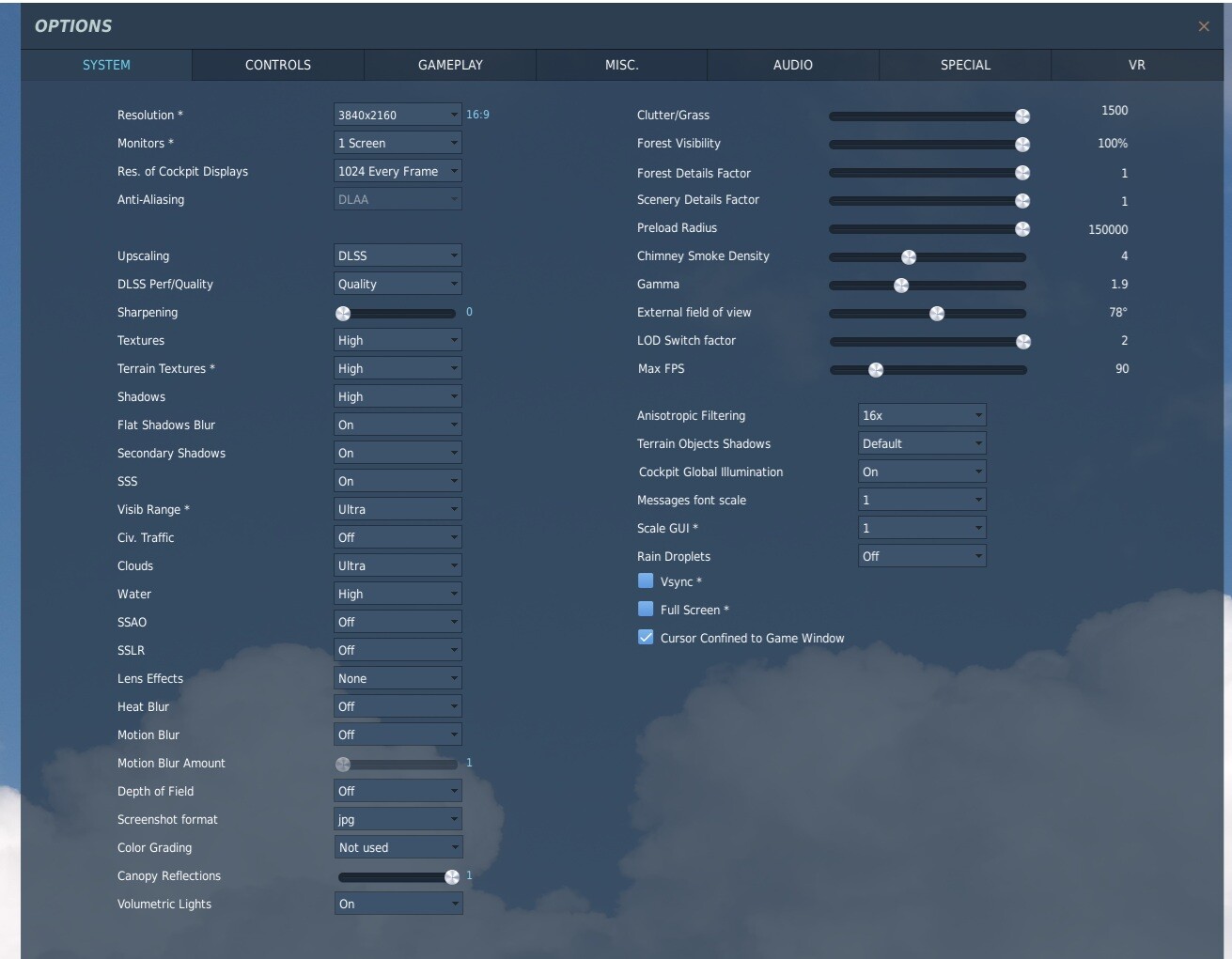1232x959 pixels.
Task: Click the Forest Visibility slider handle
Action: (1022, 144)
